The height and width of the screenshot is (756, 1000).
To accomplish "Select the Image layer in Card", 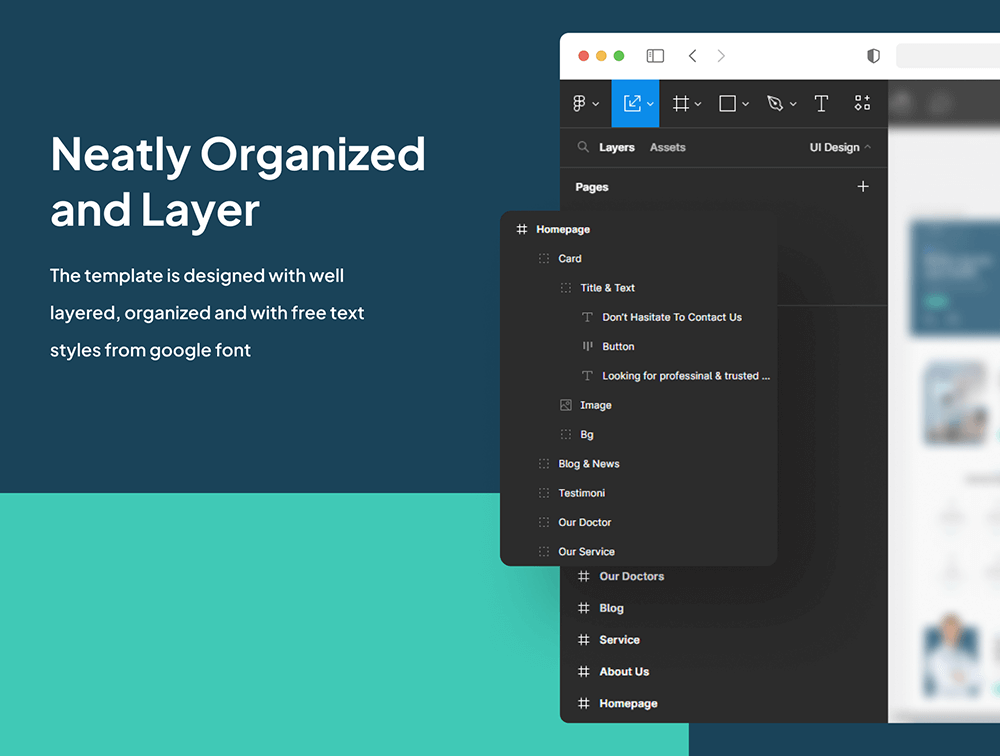I will pos(595,405).
